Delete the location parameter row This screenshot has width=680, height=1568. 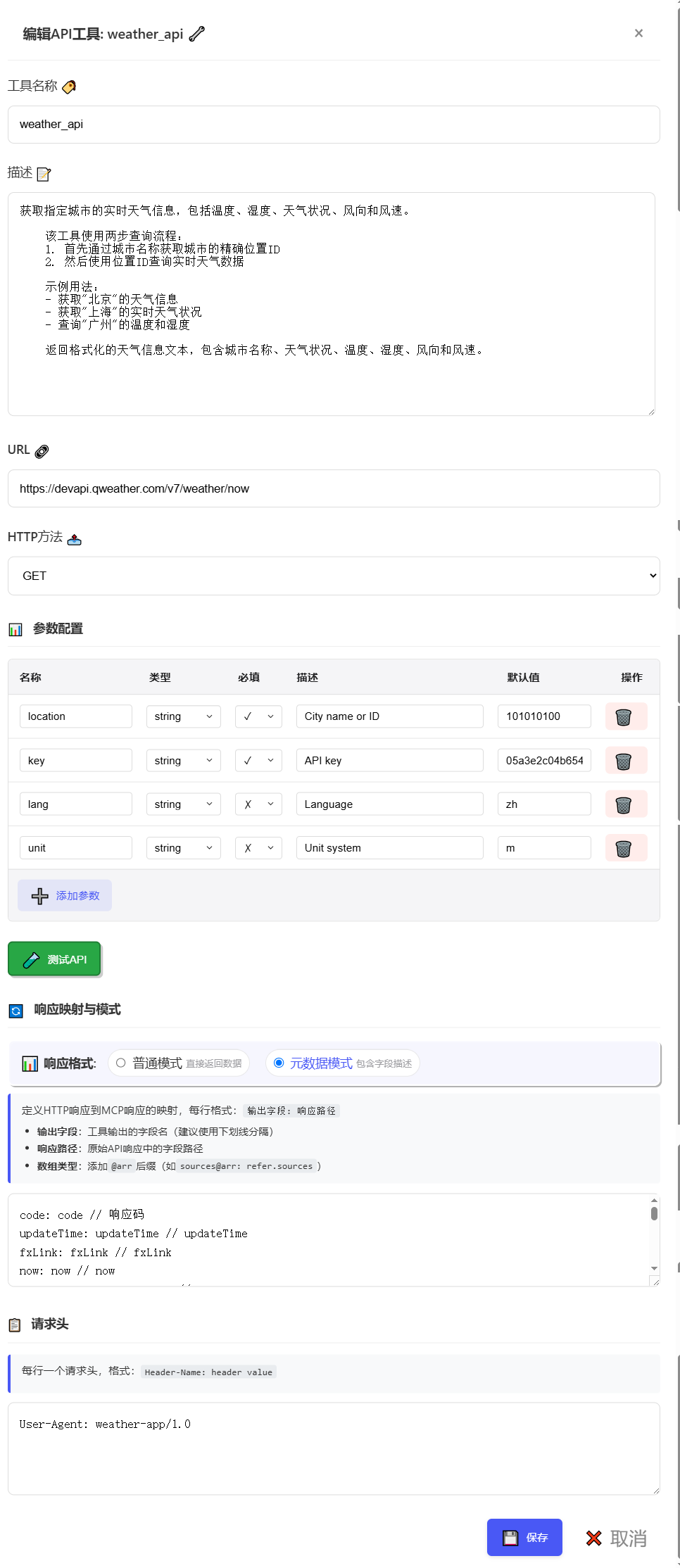pos(625,716)
